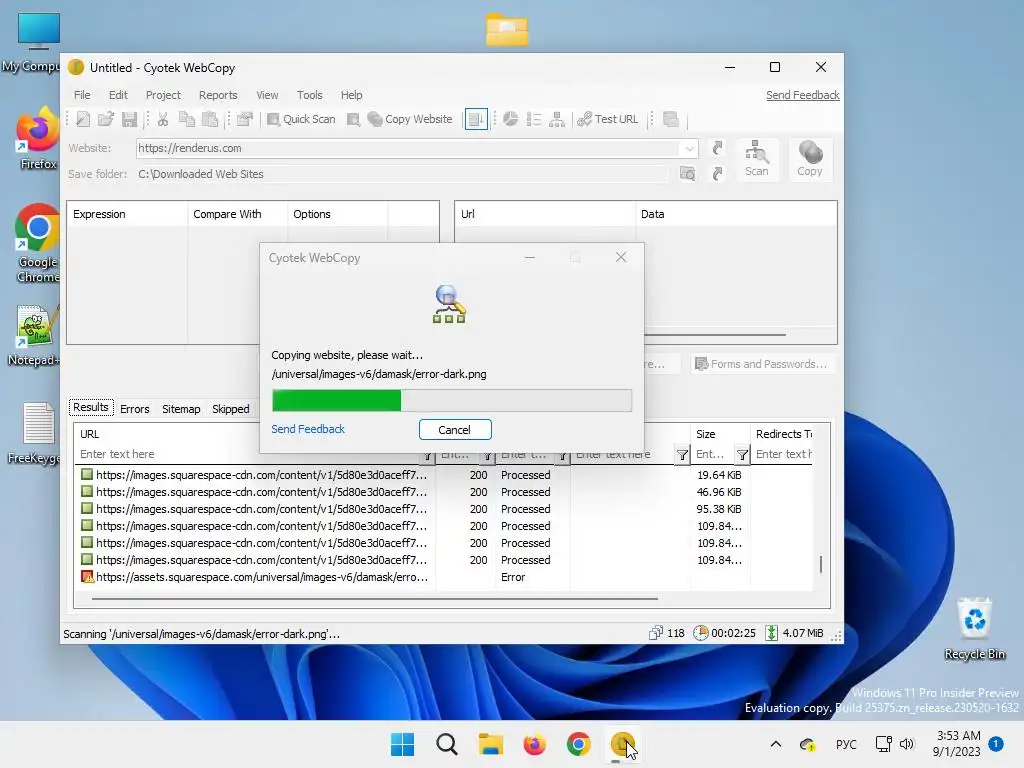Click the sitemap diagram toolbar icon
This screenshot has height=768, width=1024.
(557, 119)
